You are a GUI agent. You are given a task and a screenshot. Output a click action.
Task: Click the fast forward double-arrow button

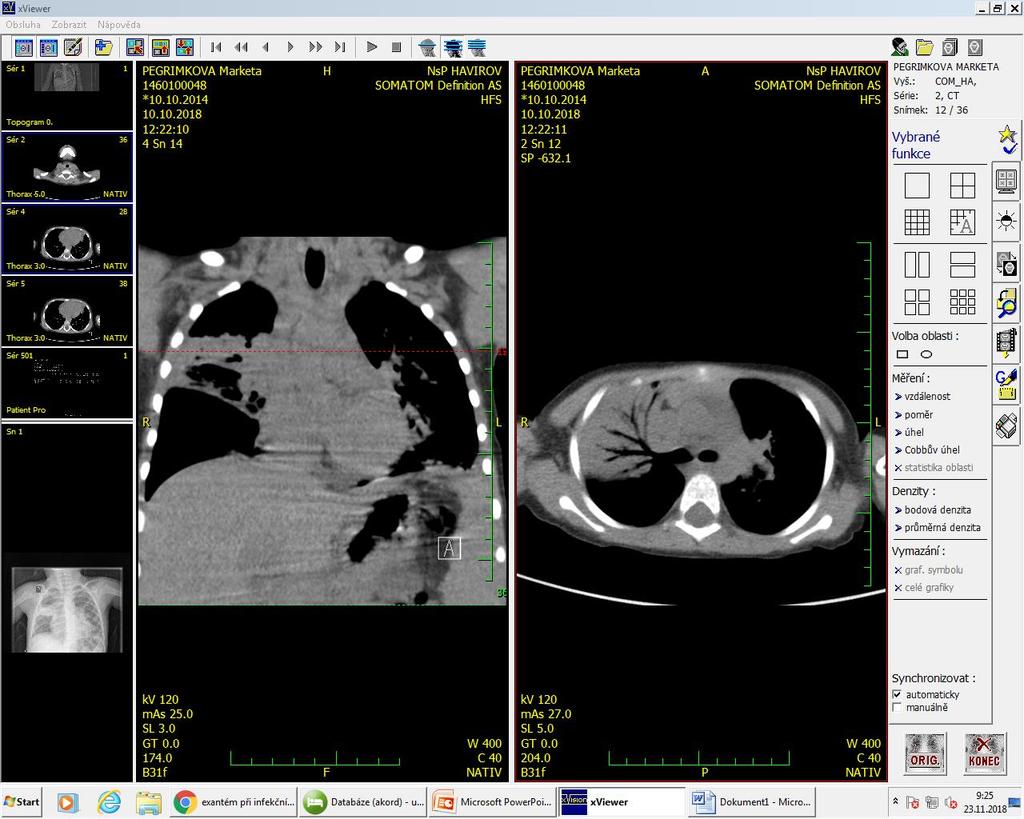315,47
